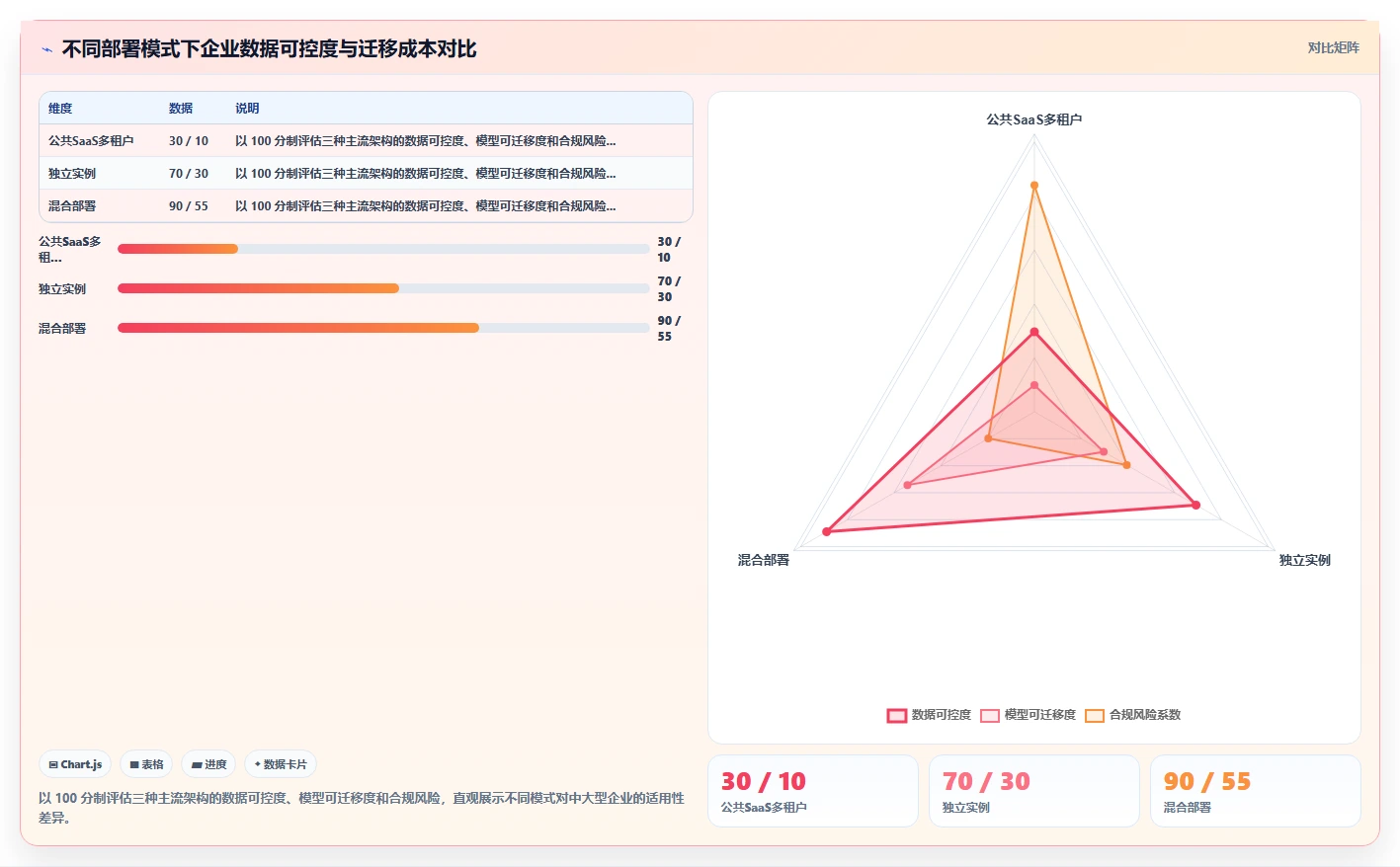Viewport: 1400px width, 867px height.
Task: Click the 混合部署 progress bar
Action: point(383,328)
